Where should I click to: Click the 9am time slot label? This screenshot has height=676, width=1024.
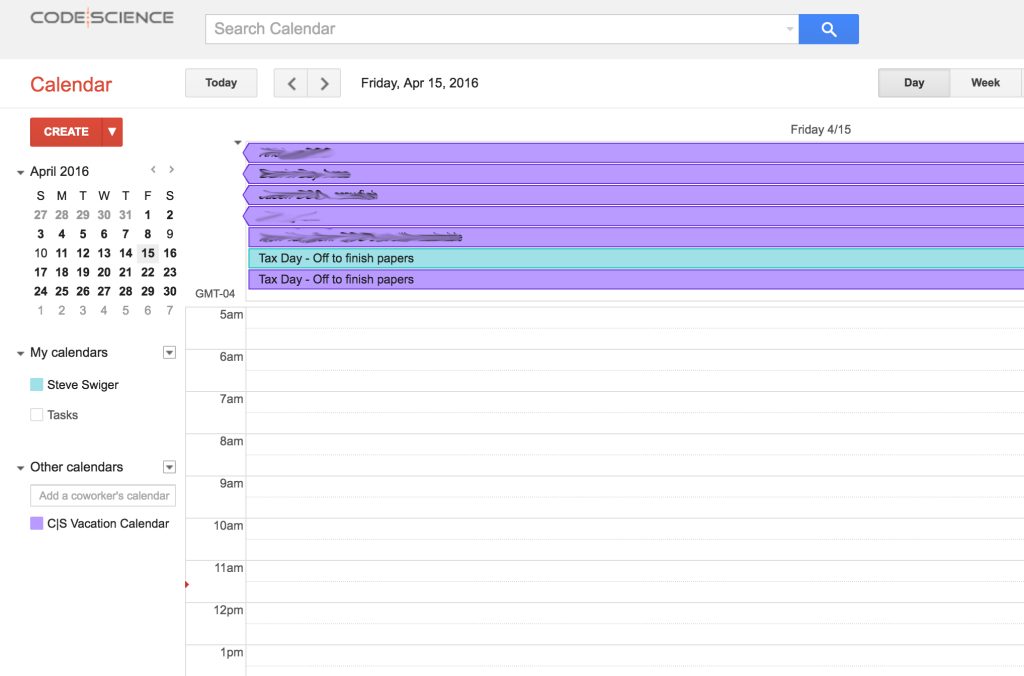click(x=231, y=484)
